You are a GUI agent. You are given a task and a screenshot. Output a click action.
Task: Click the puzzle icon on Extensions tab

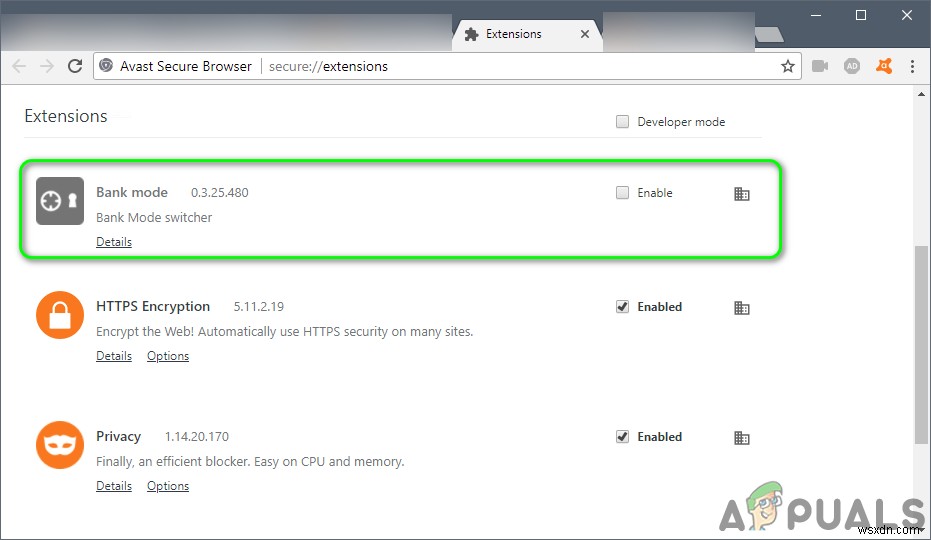471,34
